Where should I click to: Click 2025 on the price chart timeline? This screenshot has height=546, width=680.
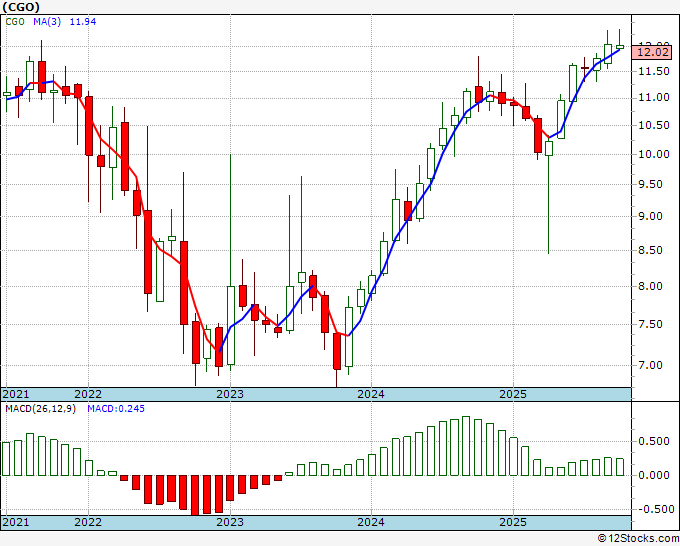click(513, 394)
